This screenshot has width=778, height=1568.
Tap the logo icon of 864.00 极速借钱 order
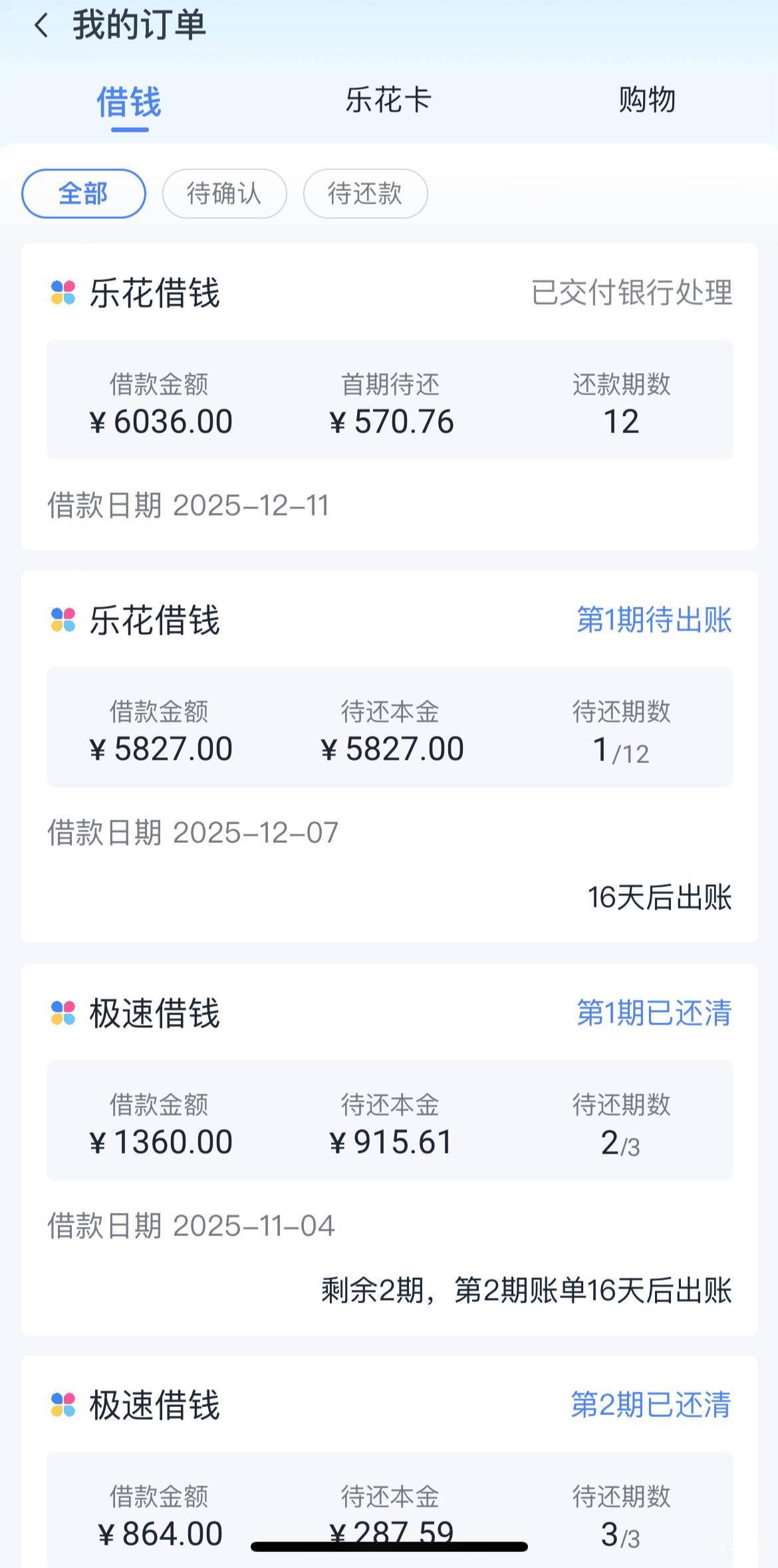click(63, 1405)
